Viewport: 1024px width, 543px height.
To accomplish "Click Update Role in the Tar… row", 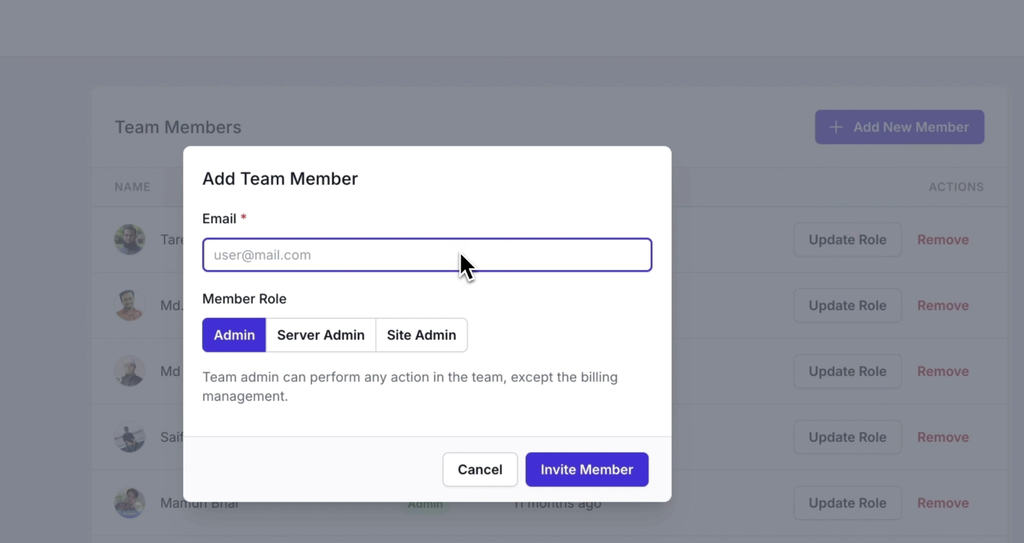I will [x=848, y=240].
